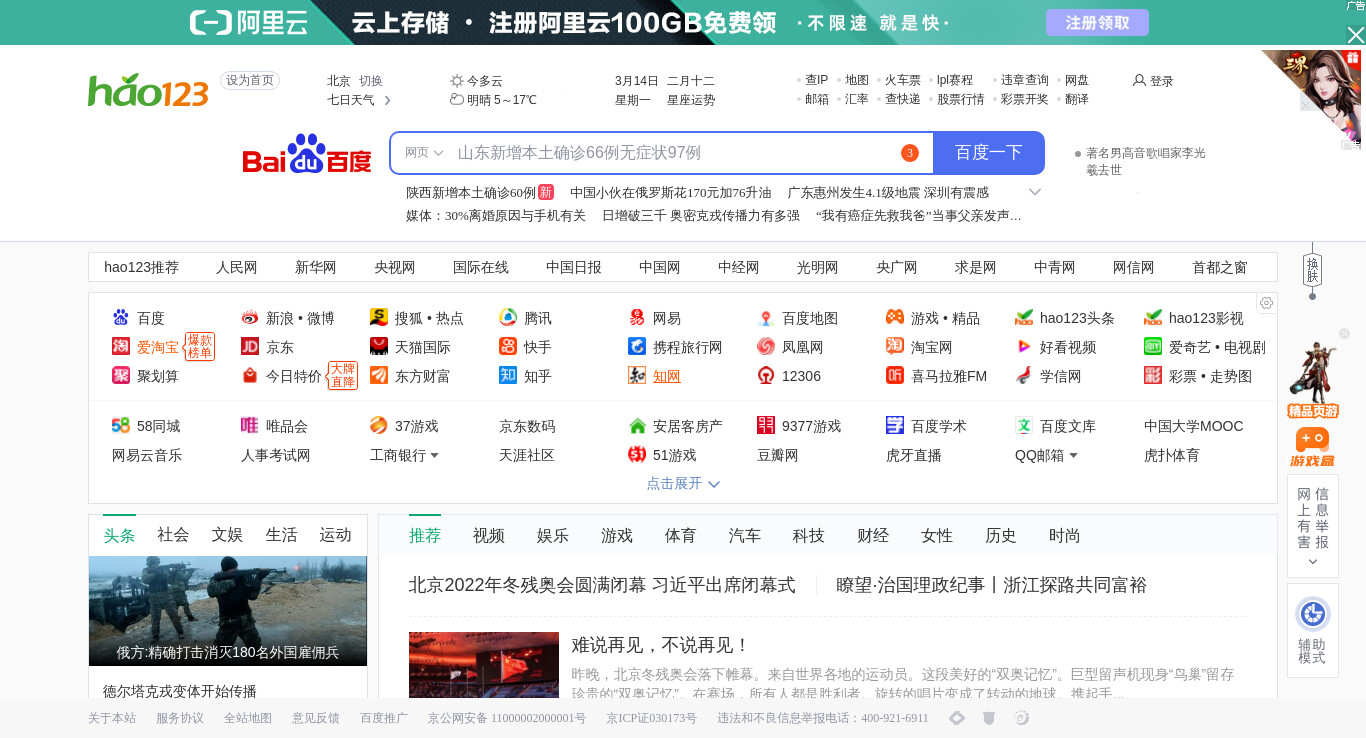Expand the 七日天气 forecast arrow
Image resolution: width=1366 pixels, height=738 pixels.
tap(388, 100)
